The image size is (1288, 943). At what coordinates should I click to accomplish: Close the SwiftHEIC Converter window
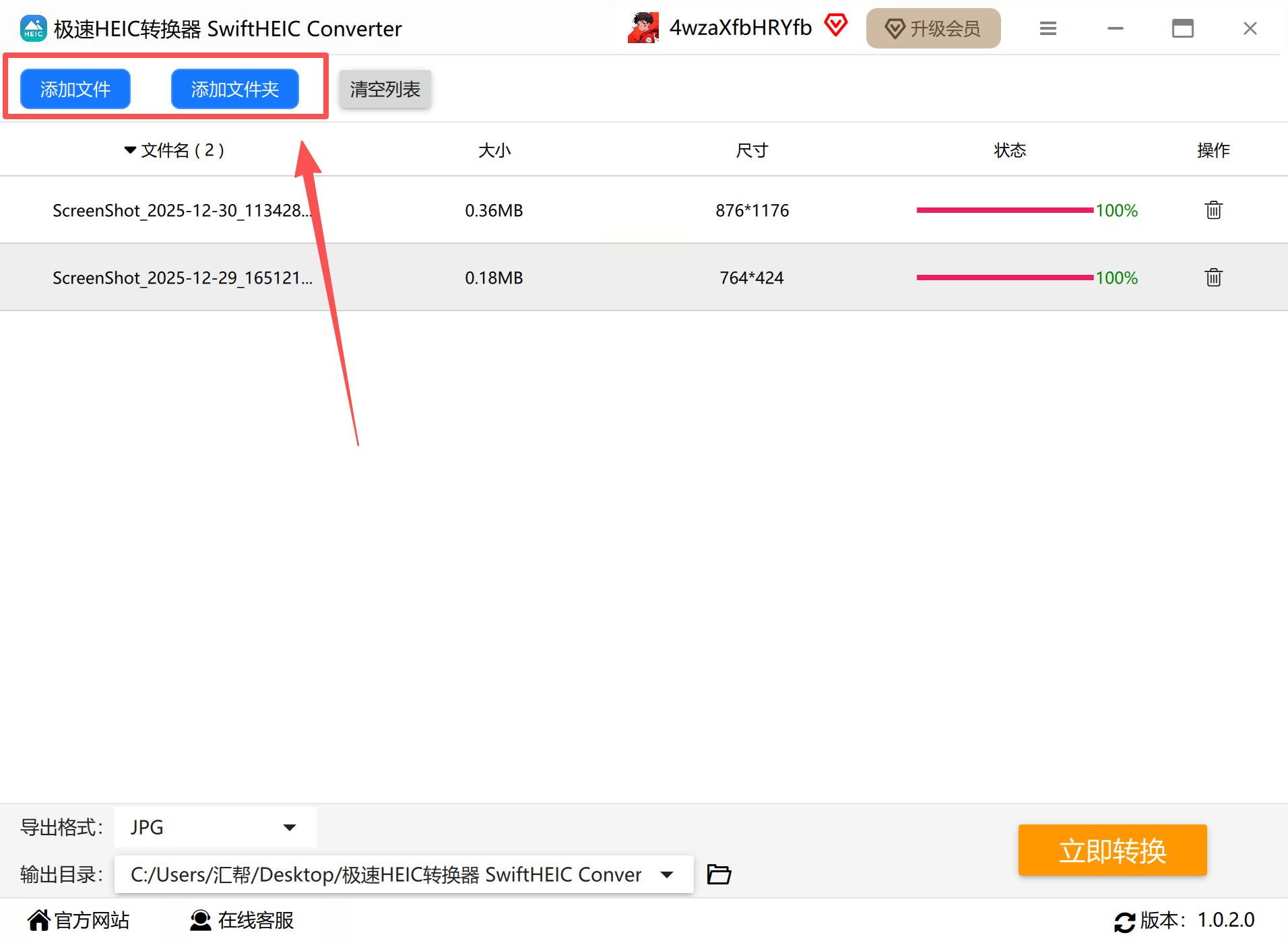click(x=1250, y=28)
